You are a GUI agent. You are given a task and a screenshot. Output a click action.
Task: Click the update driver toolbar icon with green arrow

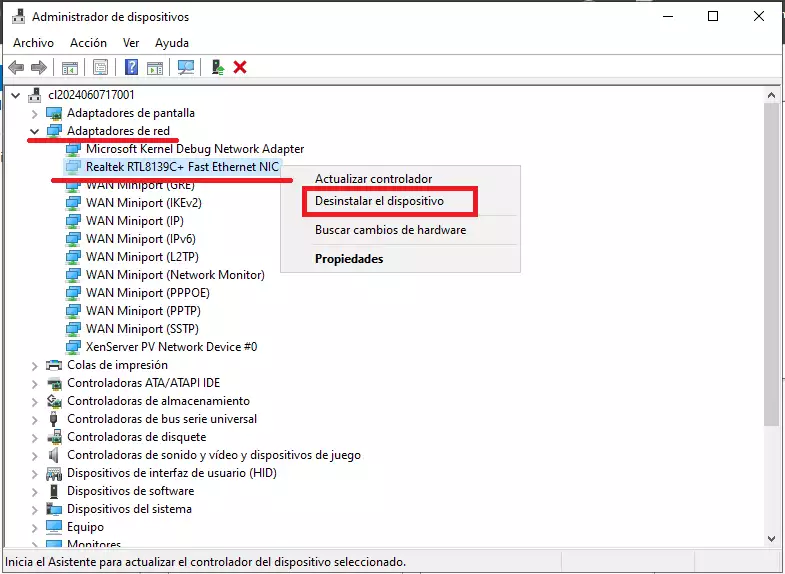[x=217, y=67]
